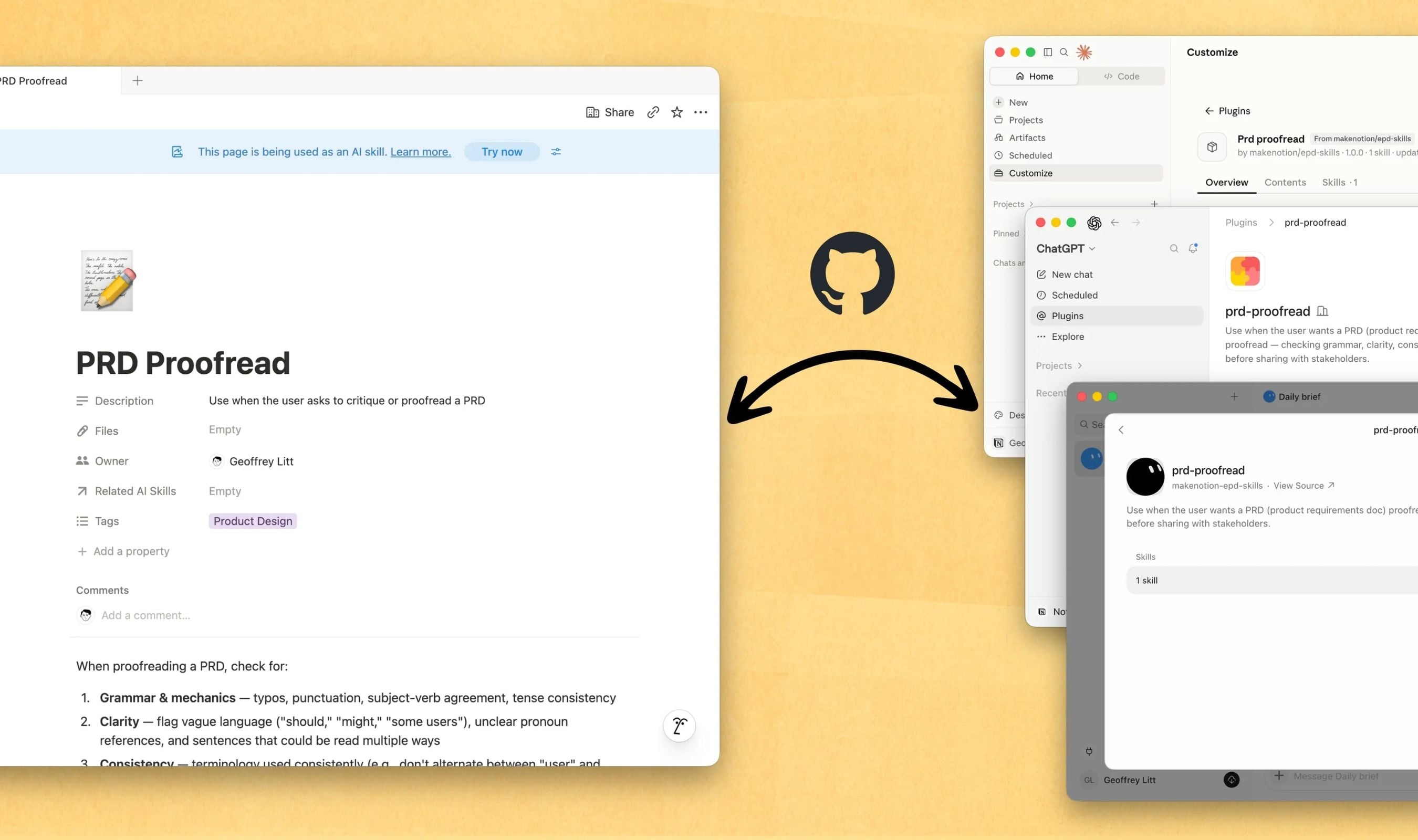The image size is (1418, 840).
Task: Expand the 1 skill row
Action: (x=1271, y=580)
